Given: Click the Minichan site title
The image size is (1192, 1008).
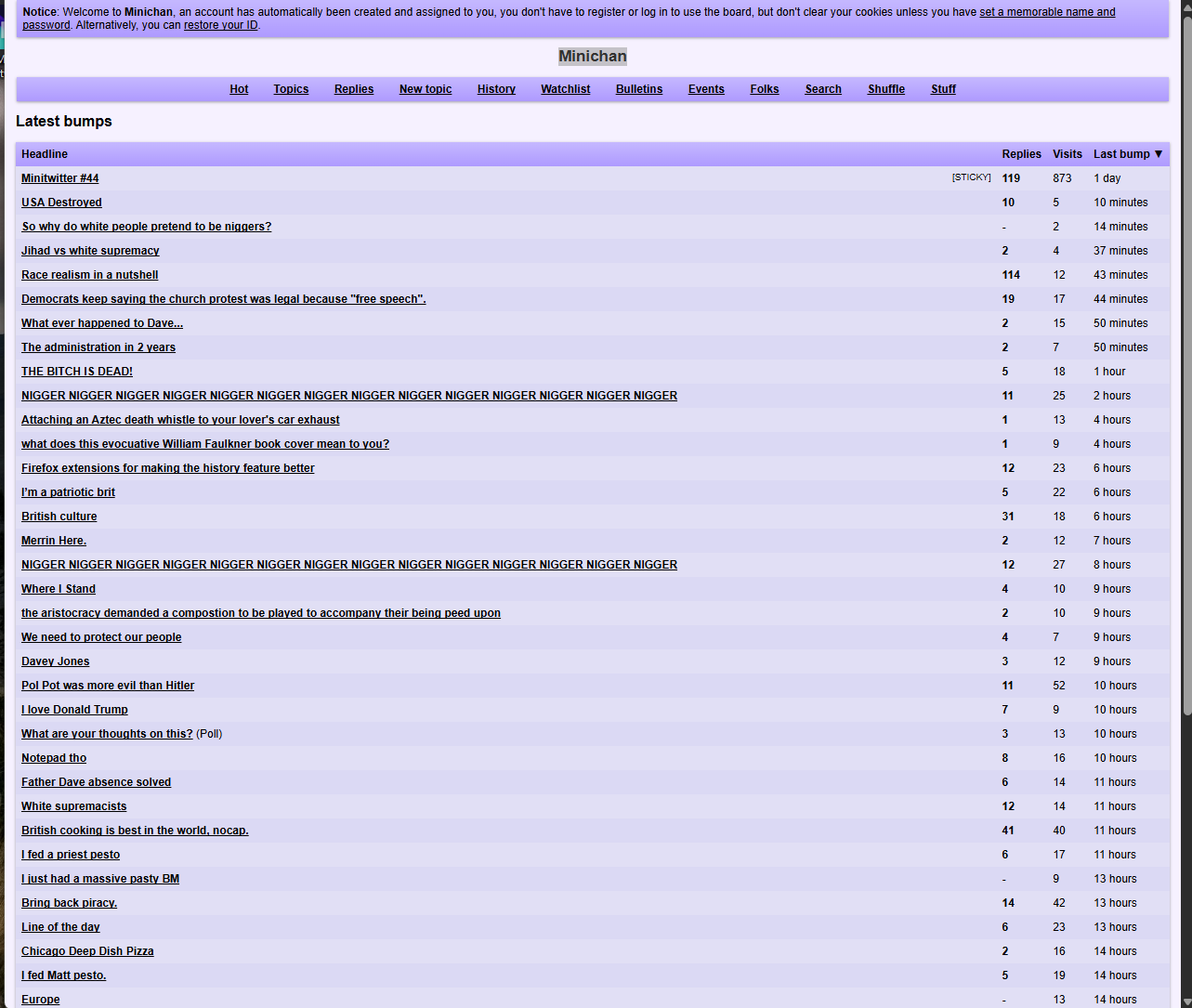Looking at the screenshot, I should point(593,57).
